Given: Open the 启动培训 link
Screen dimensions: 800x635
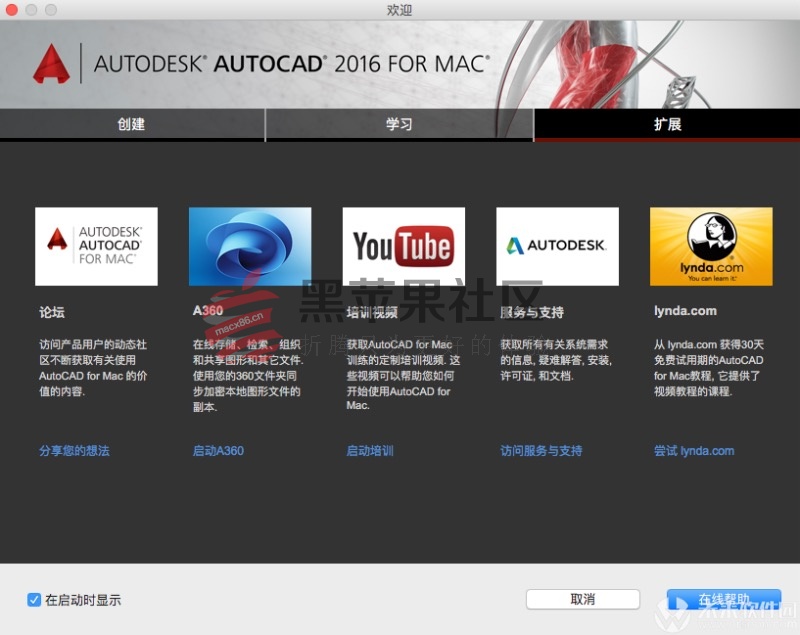Looking at the screenshot, I should point(370,451).
